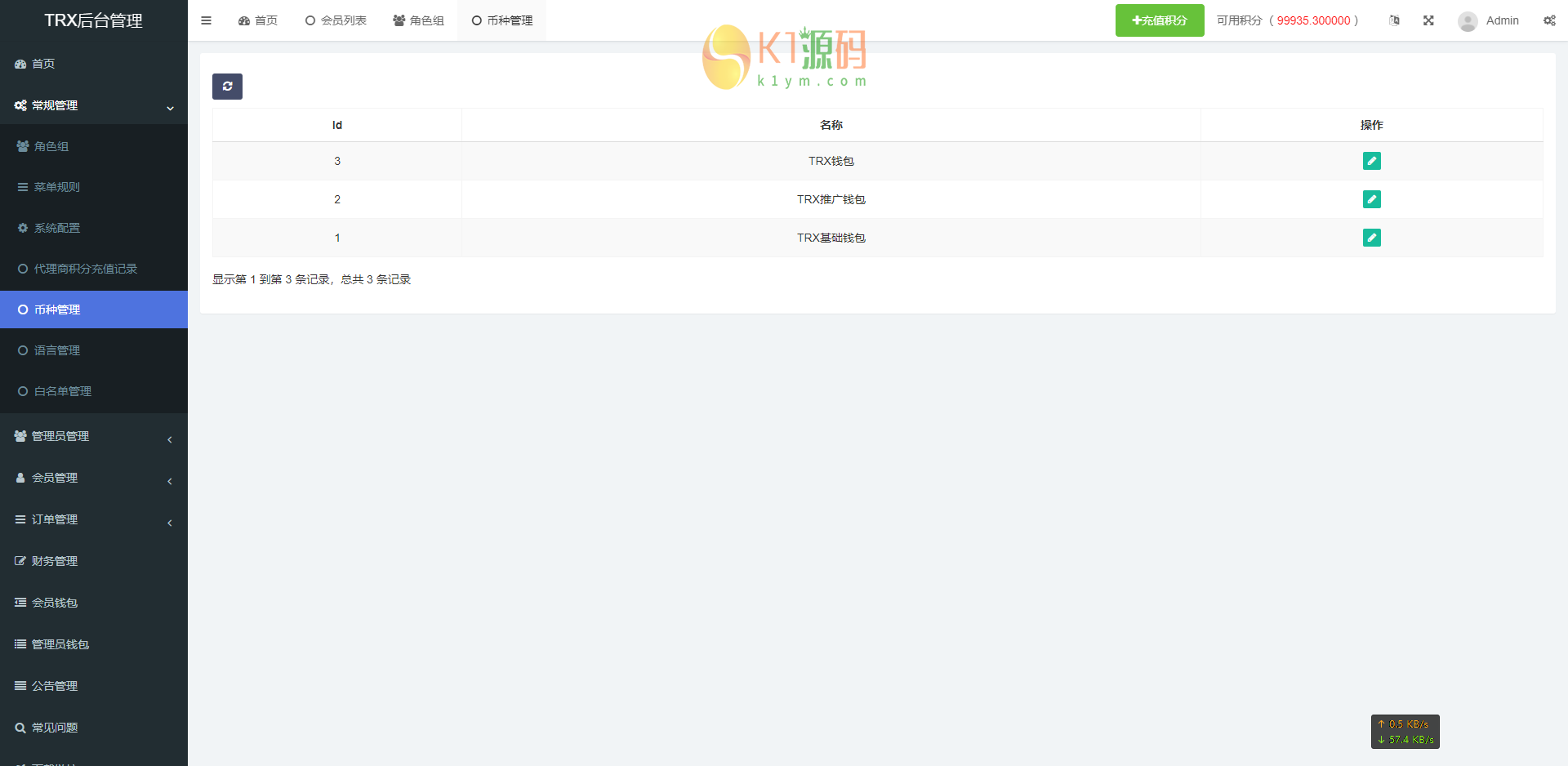
Task: Open 语言管理 in the sidebar
Action: coord(94,350)
